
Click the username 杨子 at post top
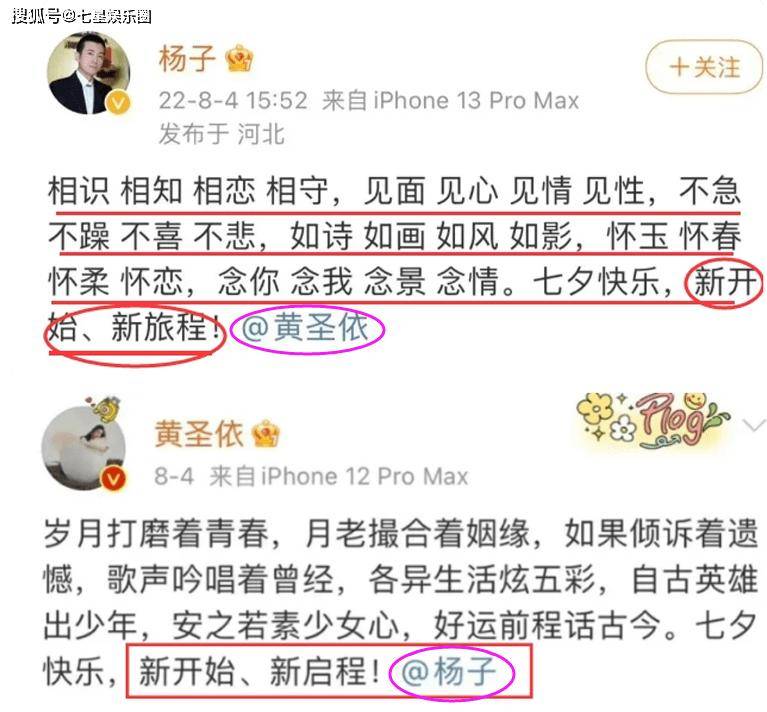187,59
